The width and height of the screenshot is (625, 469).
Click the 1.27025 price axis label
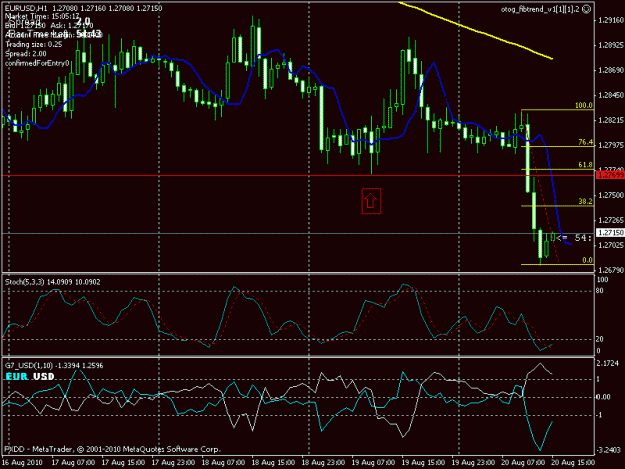point(611,245)
